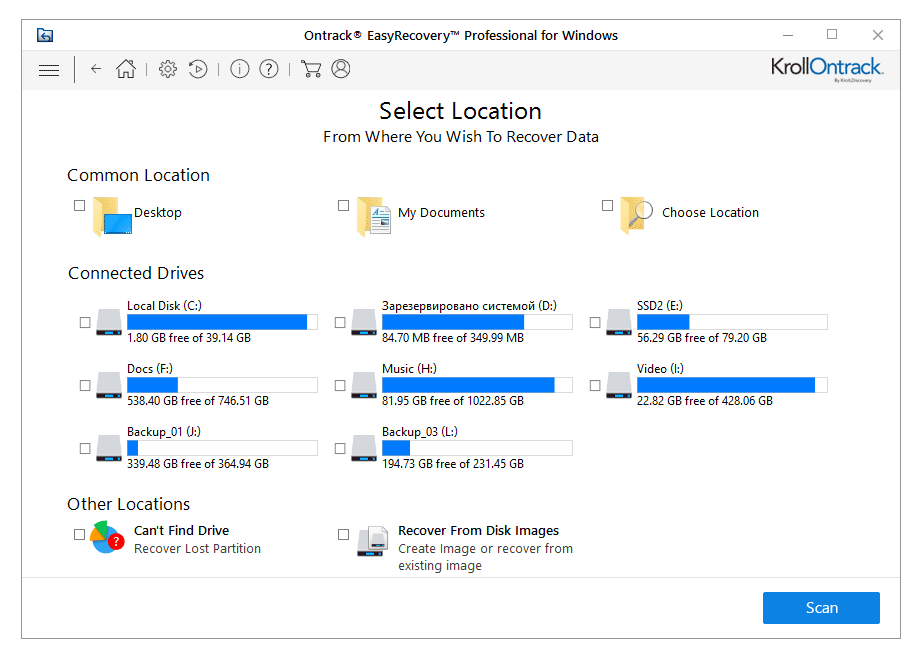Click the D: drive icon
The image size is (924, 660).
click(364, 322)
